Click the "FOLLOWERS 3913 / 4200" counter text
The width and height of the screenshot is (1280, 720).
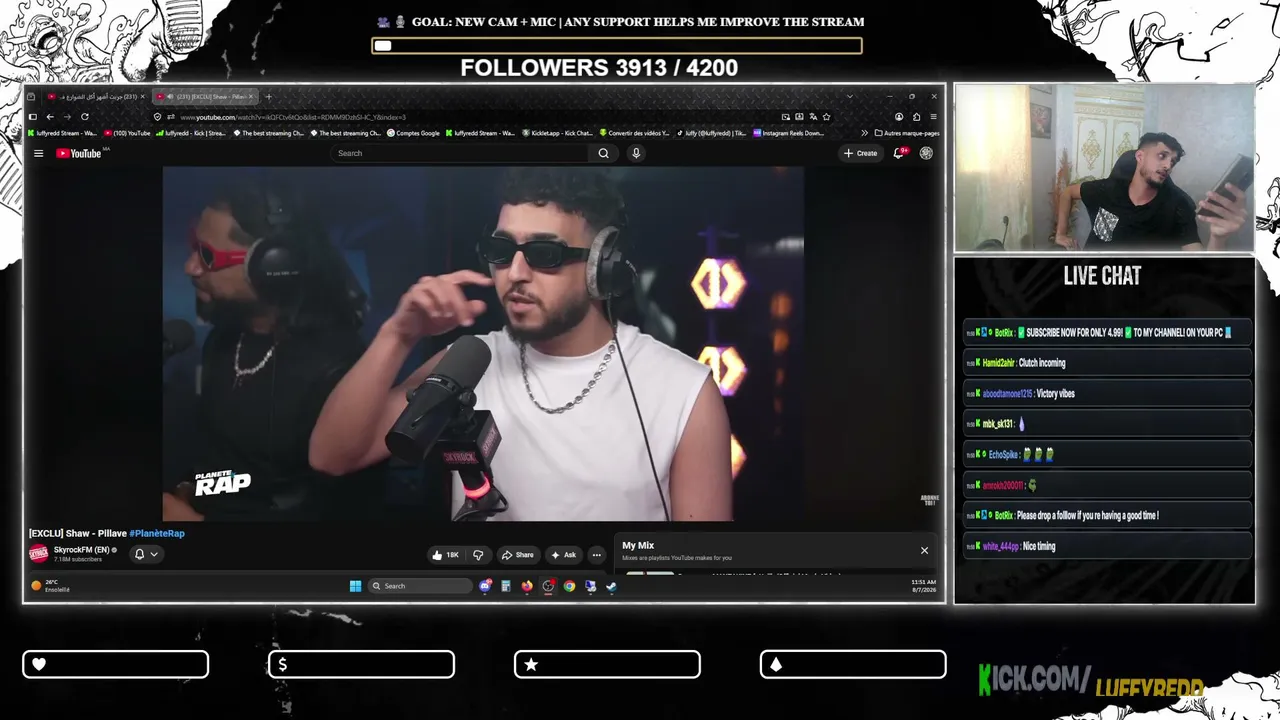(x=599, y=68)
